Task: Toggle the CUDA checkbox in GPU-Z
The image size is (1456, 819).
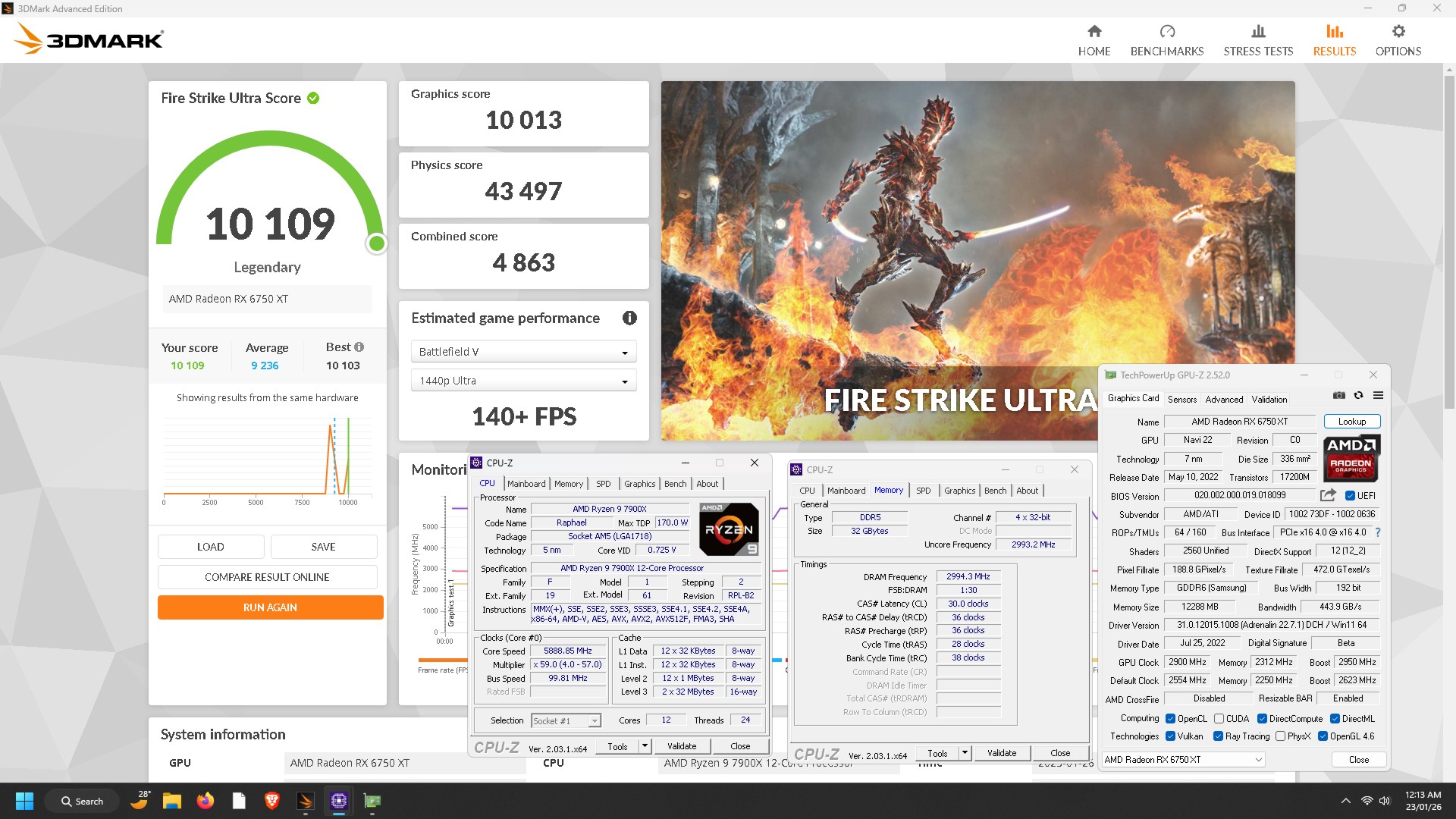Action: coord(1219,719)
